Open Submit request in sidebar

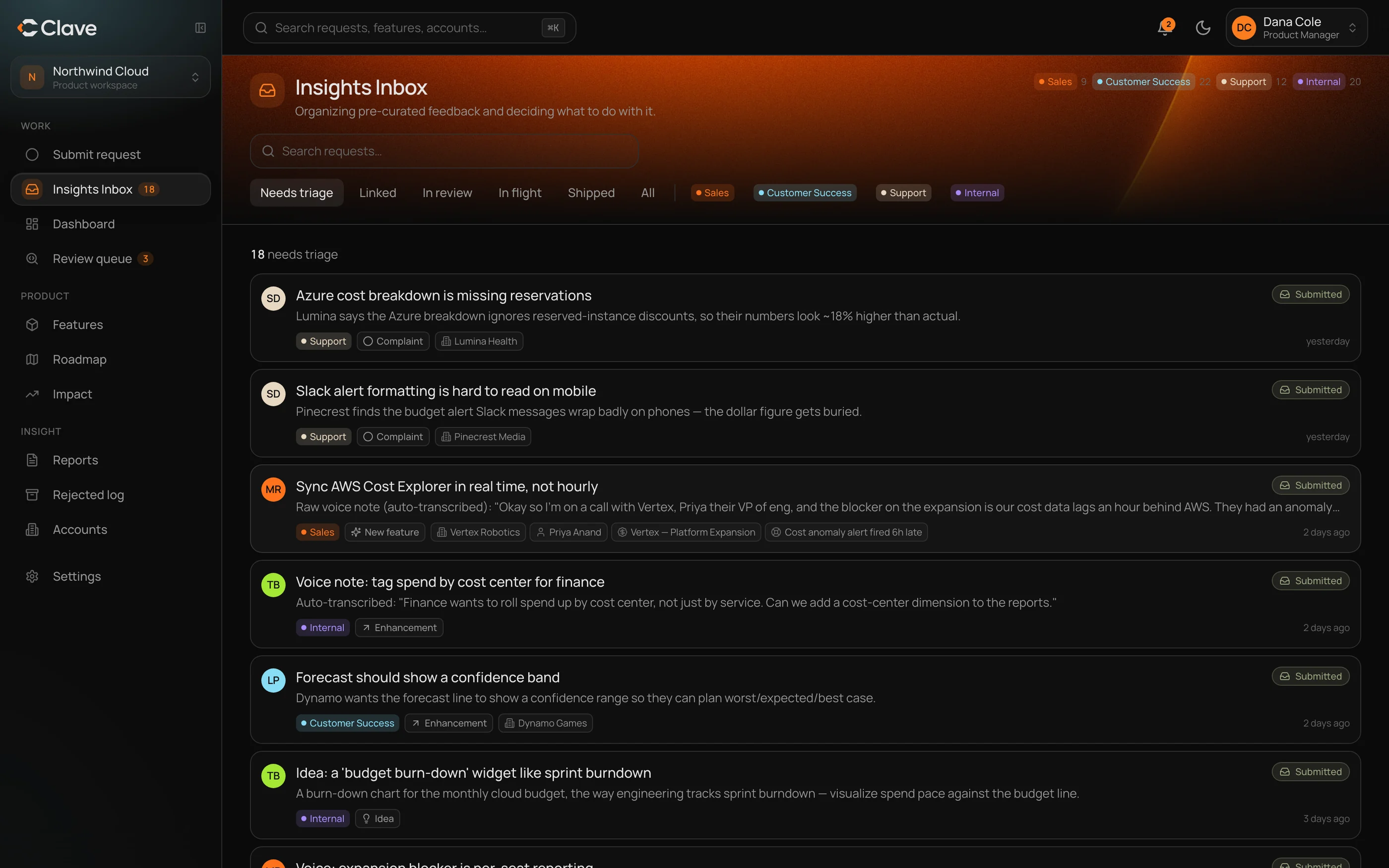pos(111,154)
